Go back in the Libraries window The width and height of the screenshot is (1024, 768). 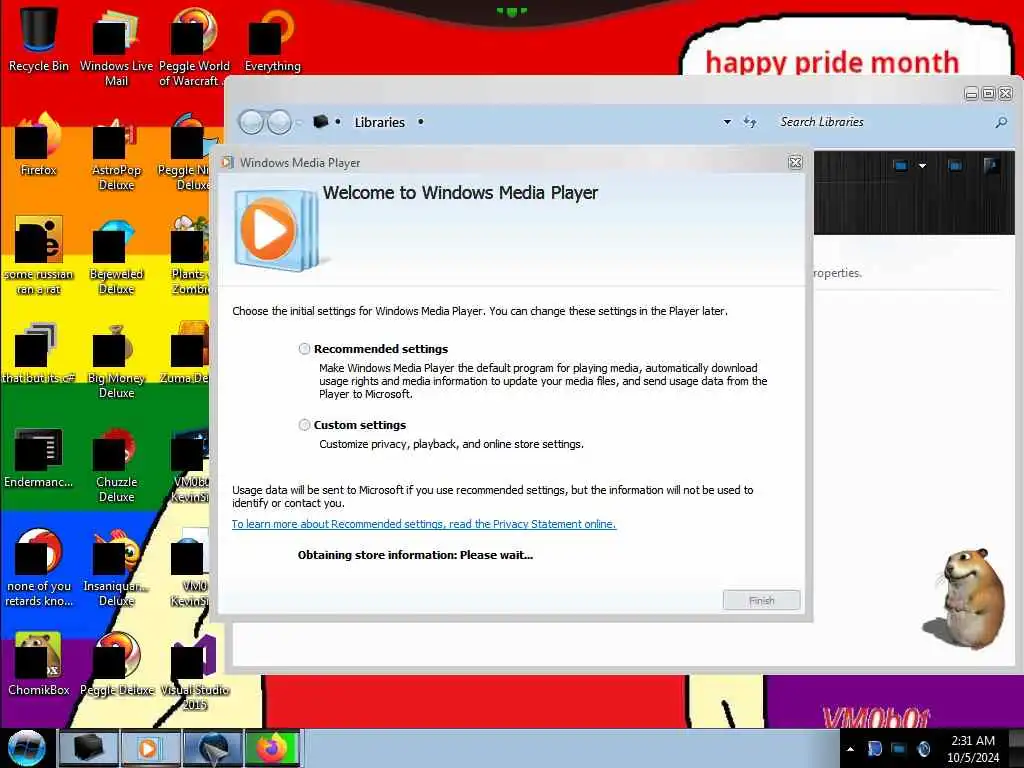click(251, 122)
